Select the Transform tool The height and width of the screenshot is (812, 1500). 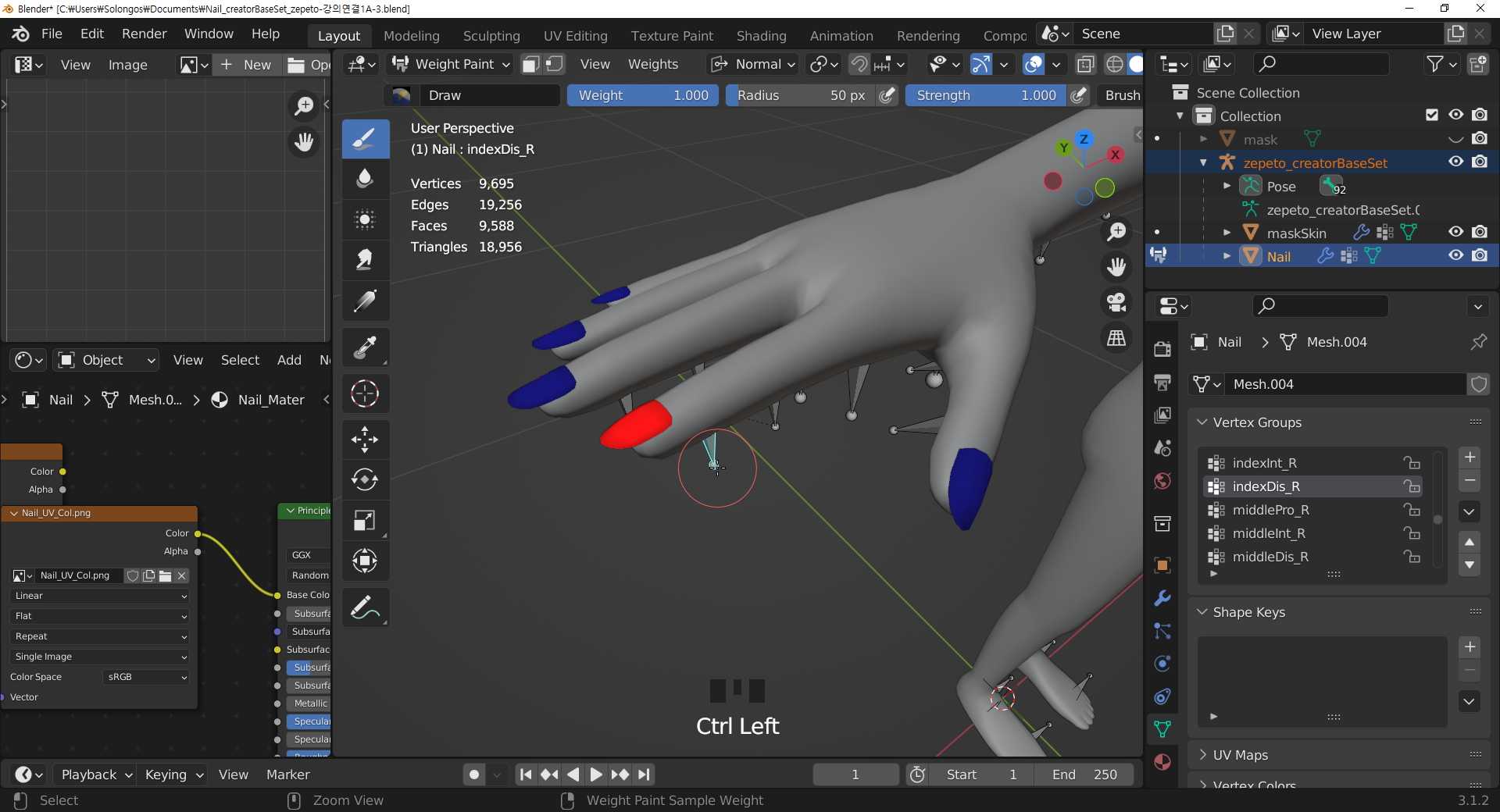[365, 561]
